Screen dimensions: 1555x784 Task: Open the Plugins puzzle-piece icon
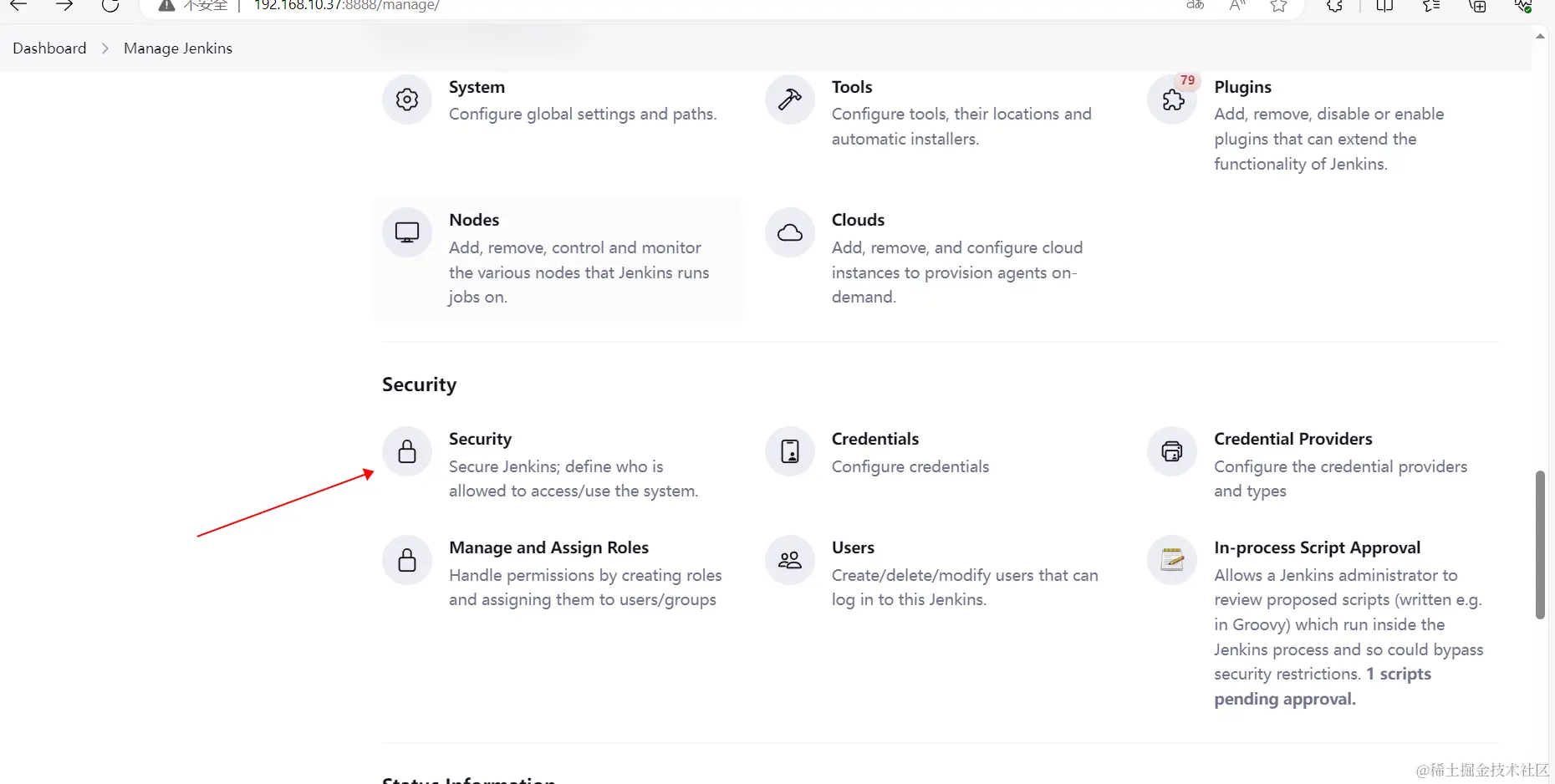1172,100
